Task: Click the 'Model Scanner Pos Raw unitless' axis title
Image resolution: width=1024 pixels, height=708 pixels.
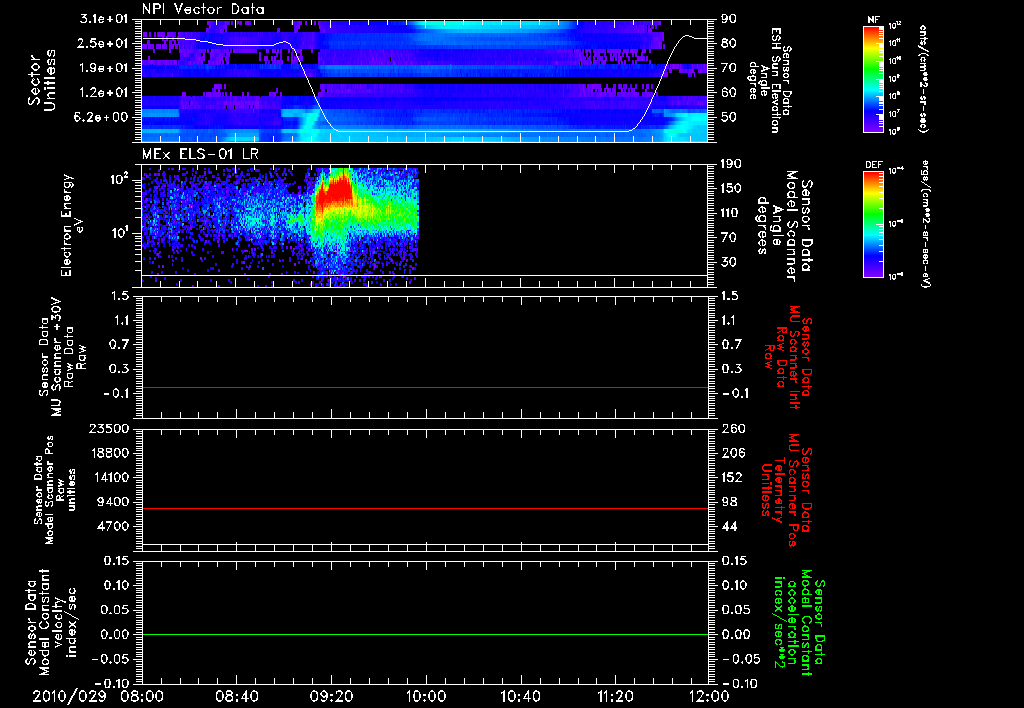Action: pos(55,490)
